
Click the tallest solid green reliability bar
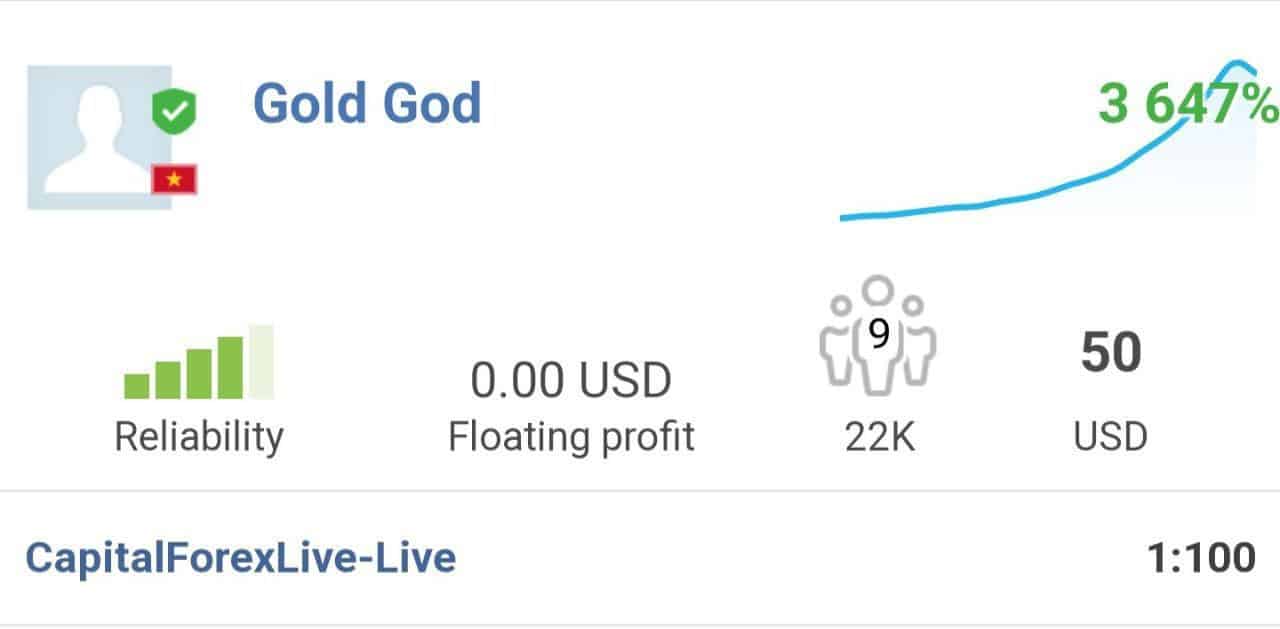point(230,368)
